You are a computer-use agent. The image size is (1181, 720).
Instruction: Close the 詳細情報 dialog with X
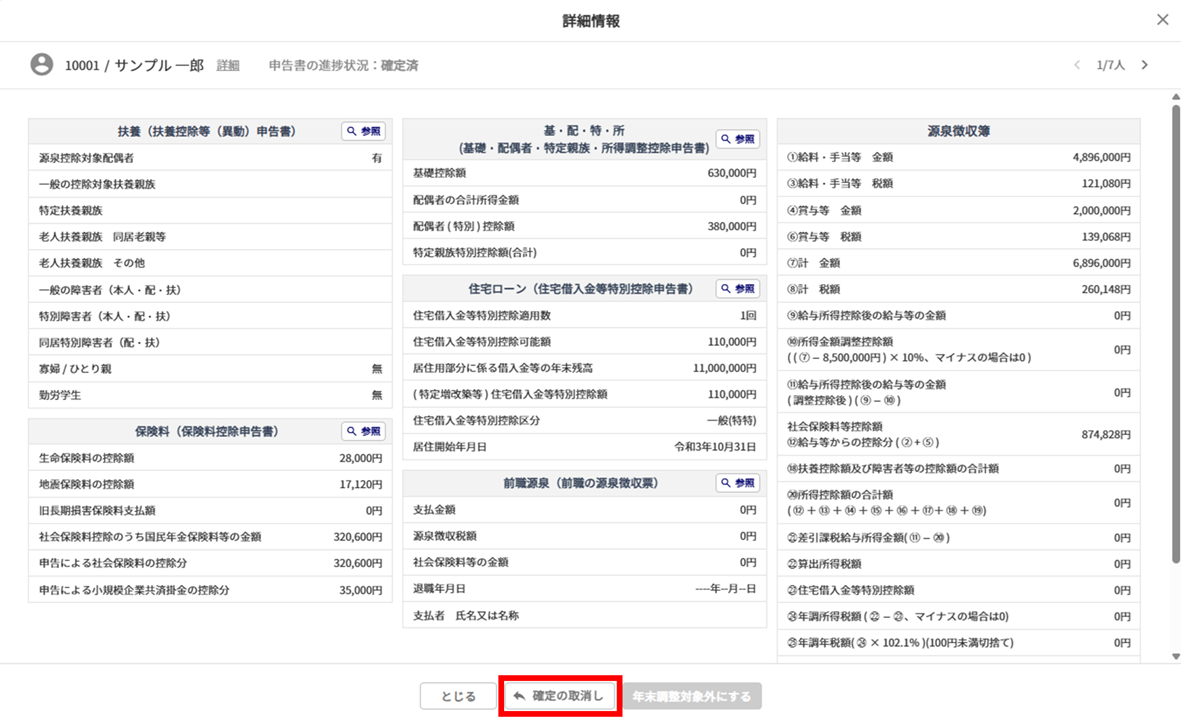[x=1161, y=20]
